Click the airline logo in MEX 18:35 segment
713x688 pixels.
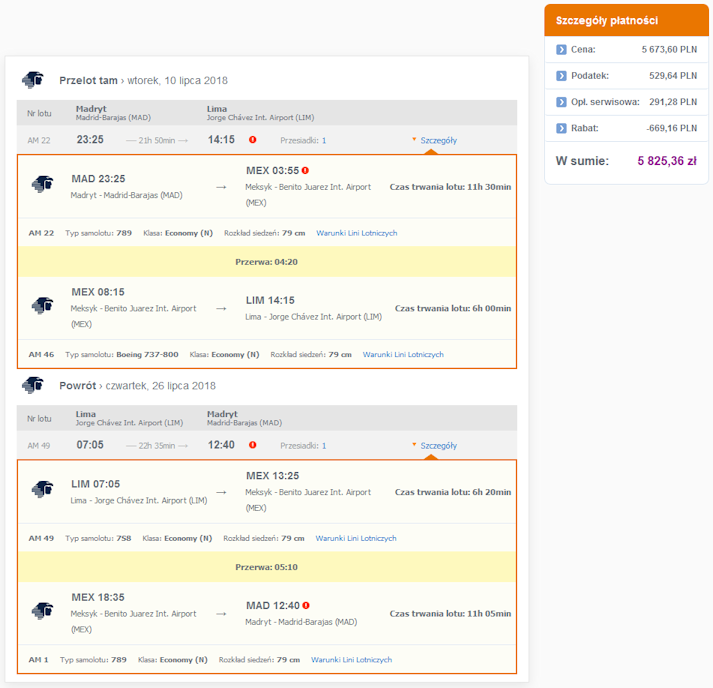point(42,611)
